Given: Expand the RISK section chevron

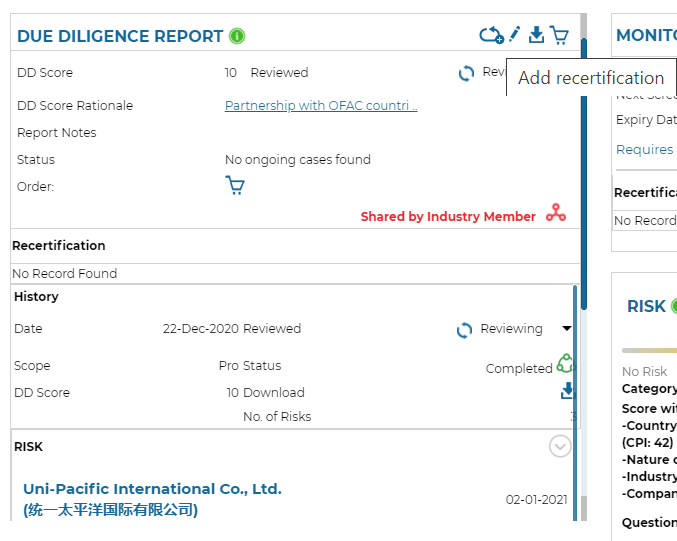Looking at the screenshot, I should (x=560, y=447).
